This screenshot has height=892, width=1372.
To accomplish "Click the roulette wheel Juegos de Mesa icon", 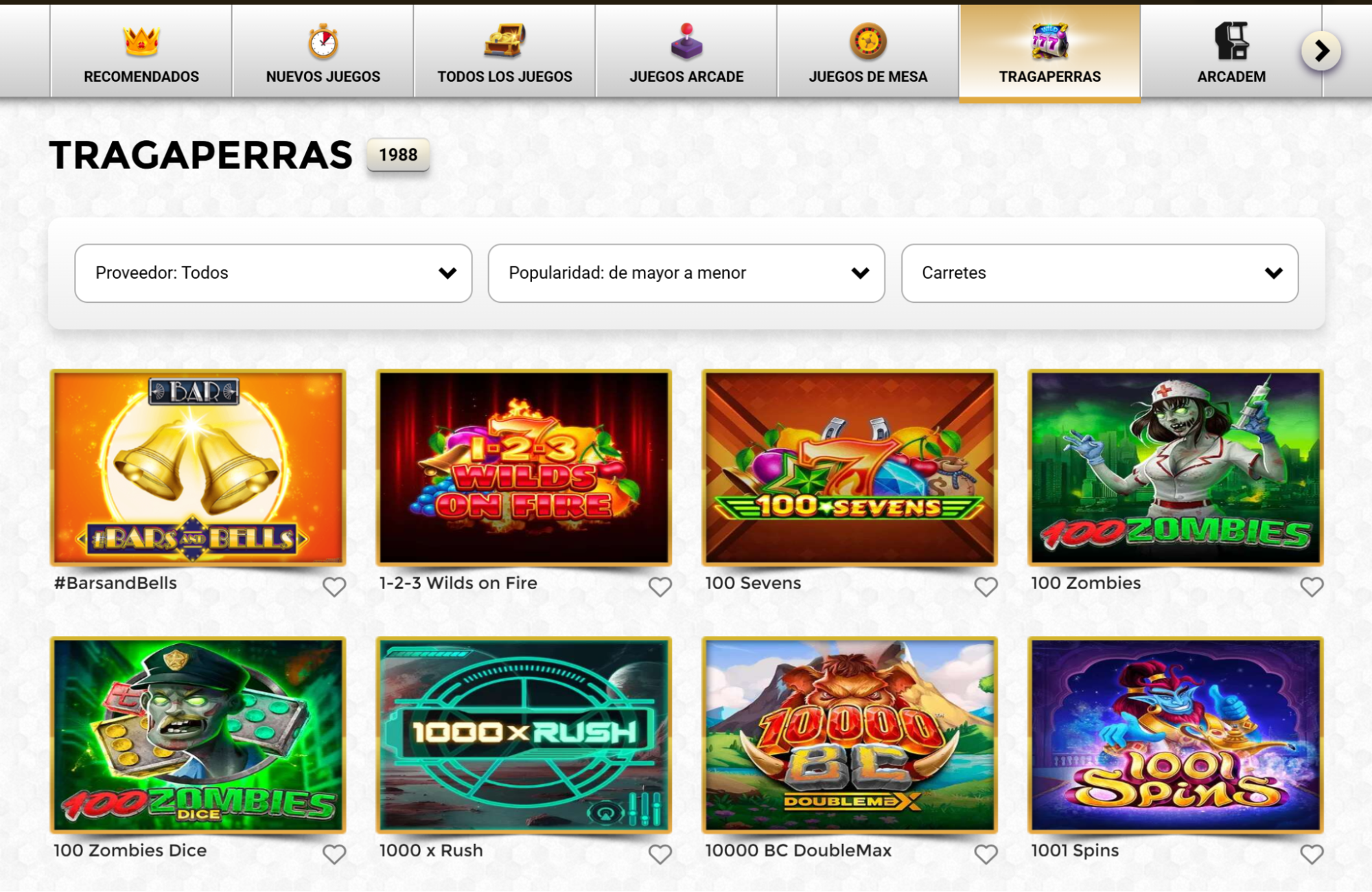I will [868, 41].
